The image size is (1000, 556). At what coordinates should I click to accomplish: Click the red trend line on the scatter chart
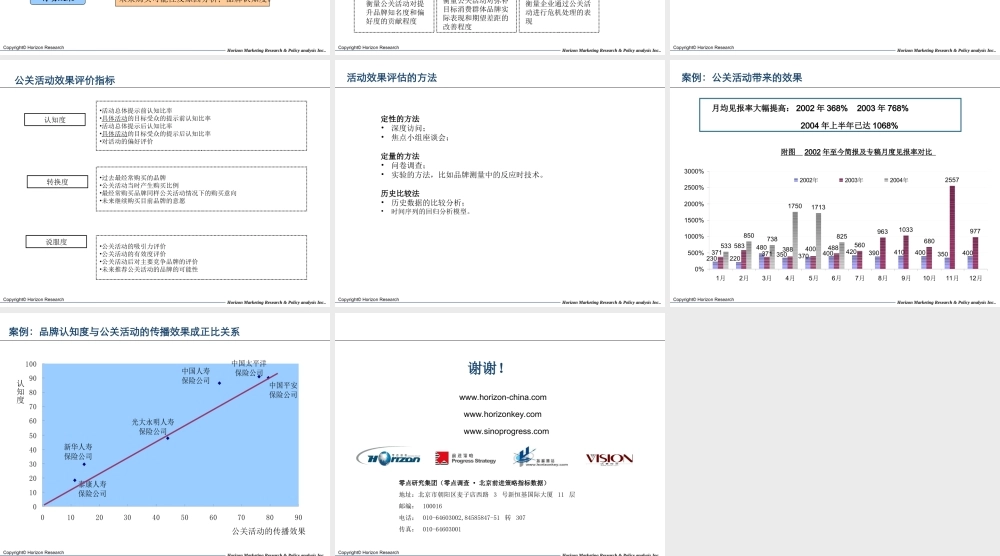[x=159, y=439]
